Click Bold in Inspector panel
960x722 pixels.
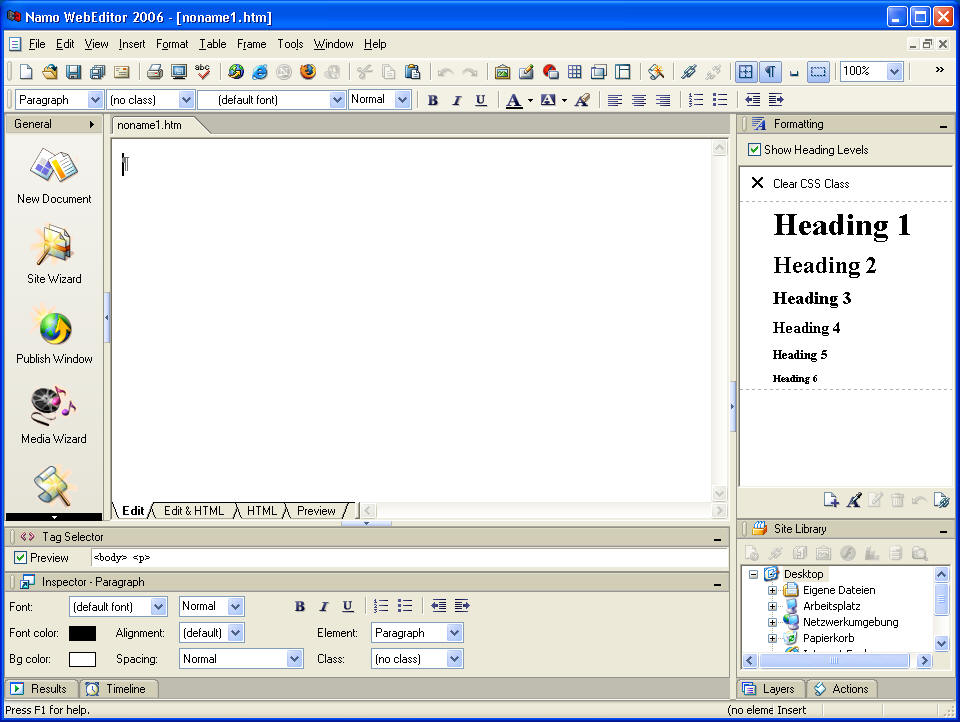coord(299,606)
